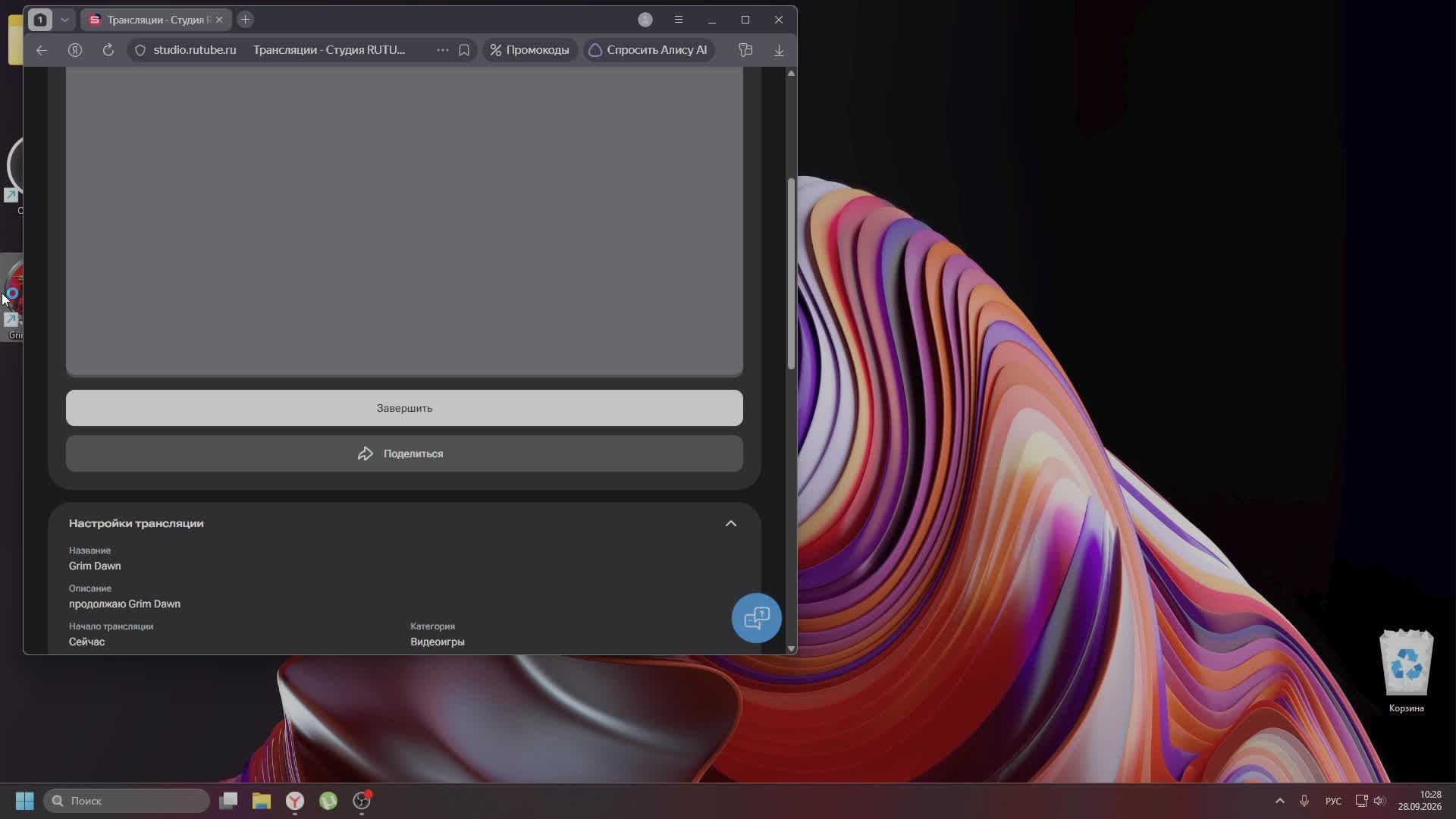
Task: Click the studio.rutube.ru address field
Action: point(195,50)
